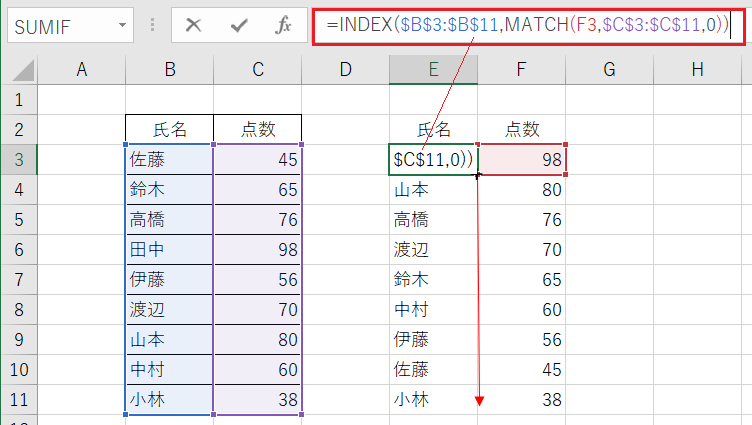Select row 1 header
The width and height of the screenshot is (752, 425).
pos(19,100)
